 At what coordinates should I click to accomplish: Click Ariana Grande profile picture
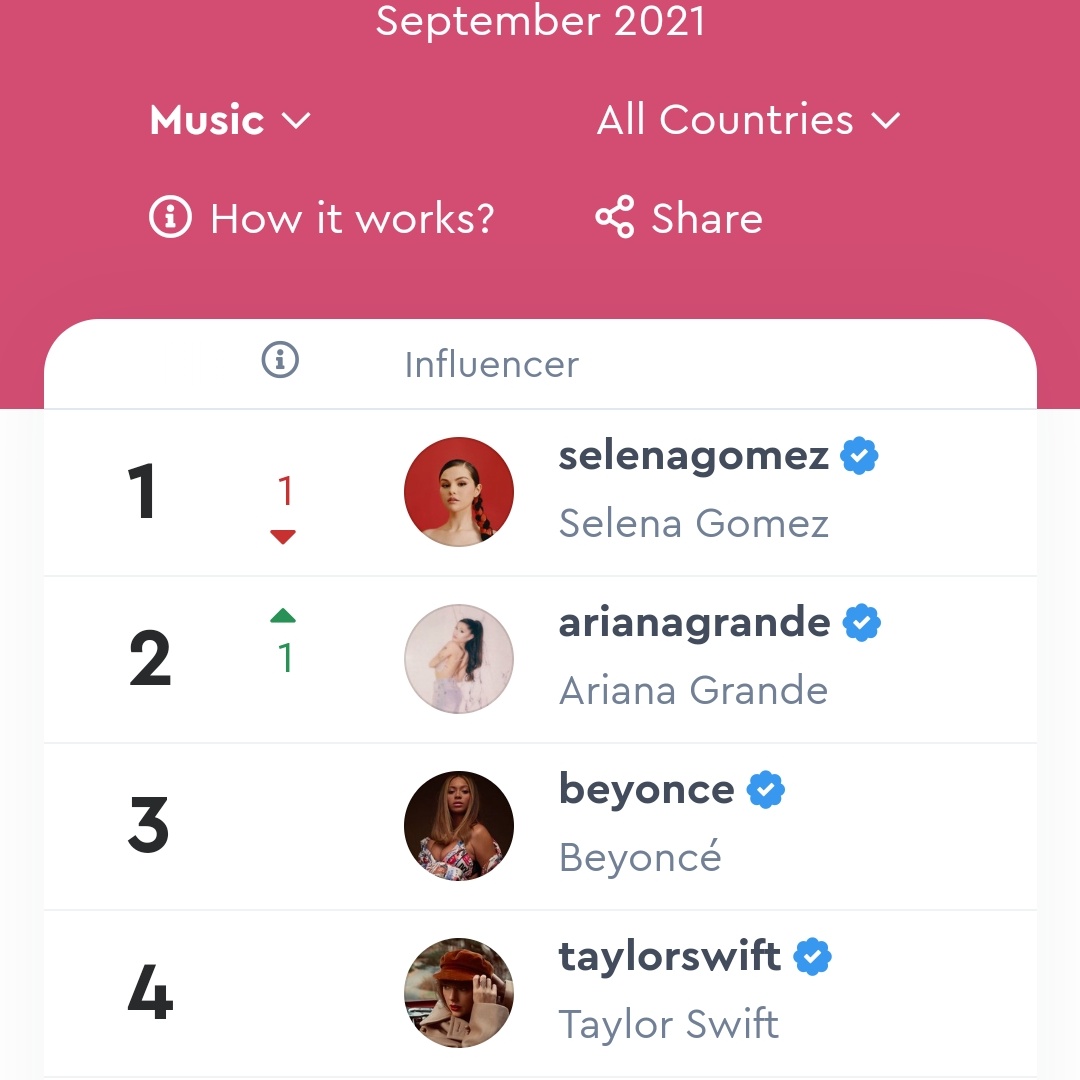click(459, 659)
